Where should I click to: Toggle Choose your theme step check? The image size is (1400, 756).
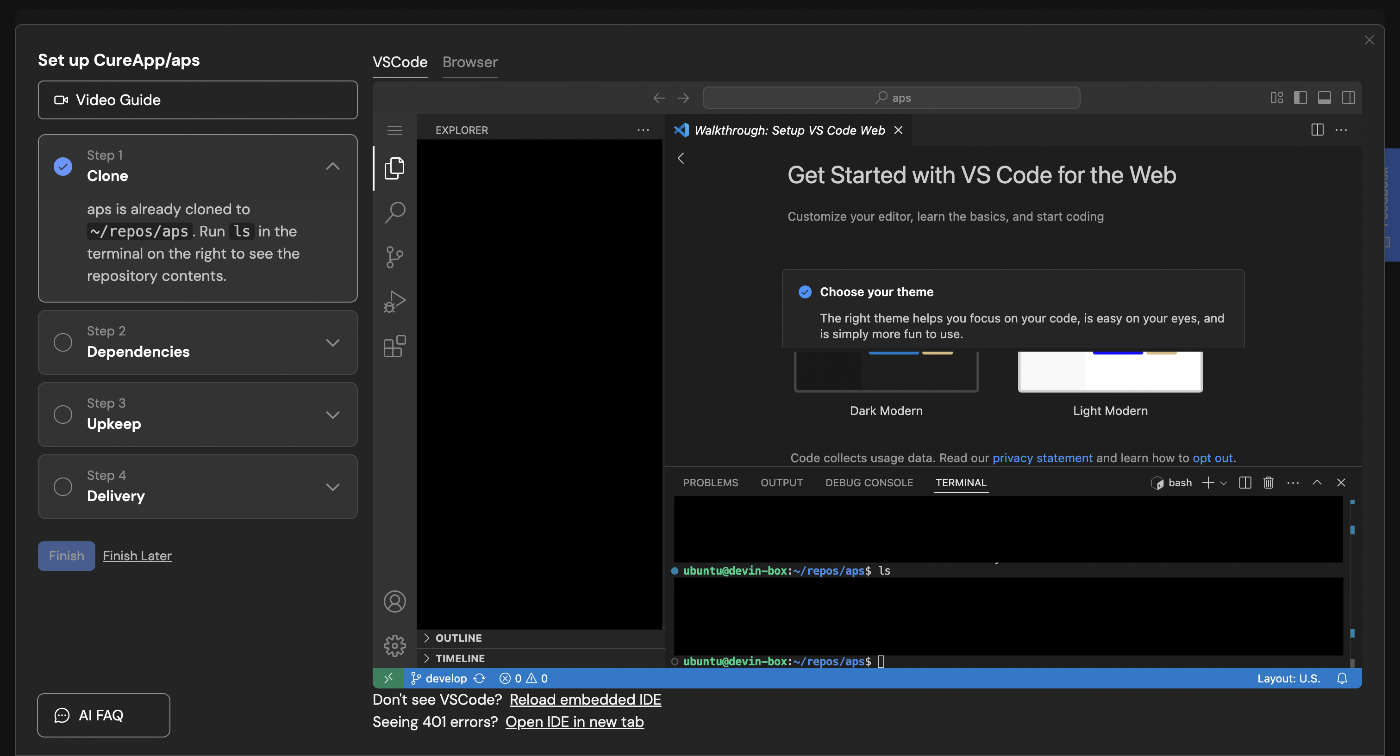click(805, 292)
